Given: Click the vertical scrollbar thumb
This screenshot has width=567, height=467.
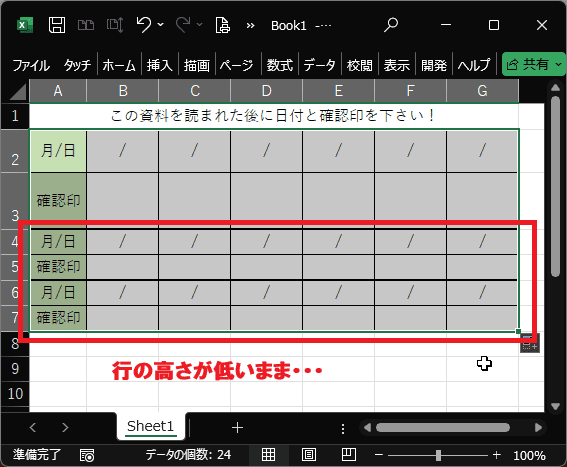Looking at the screenshot, I should (555, 187).
